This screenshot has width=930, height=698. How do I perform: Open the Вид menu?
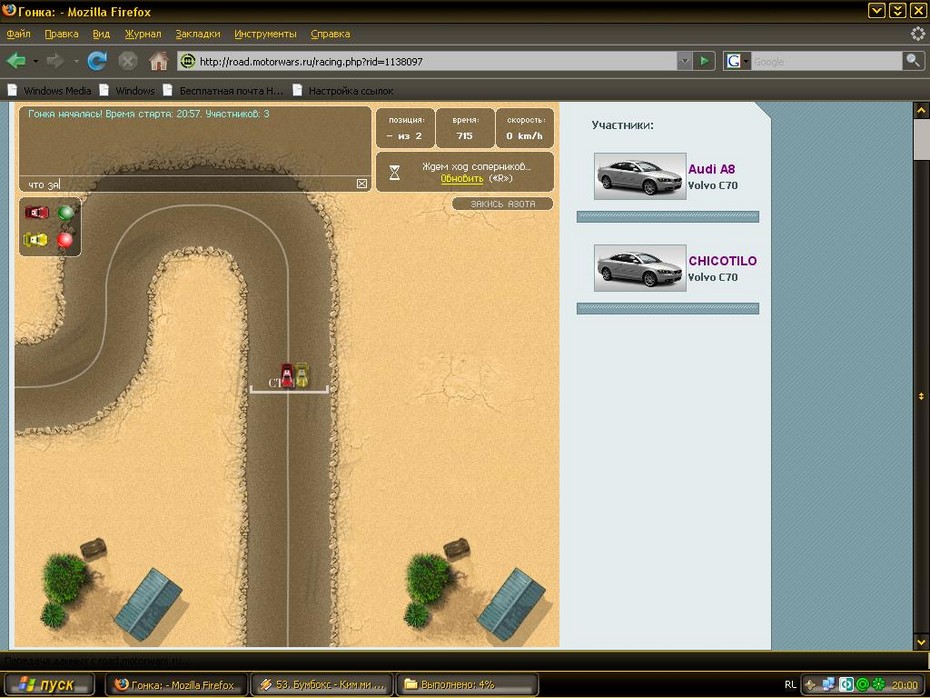101,34
